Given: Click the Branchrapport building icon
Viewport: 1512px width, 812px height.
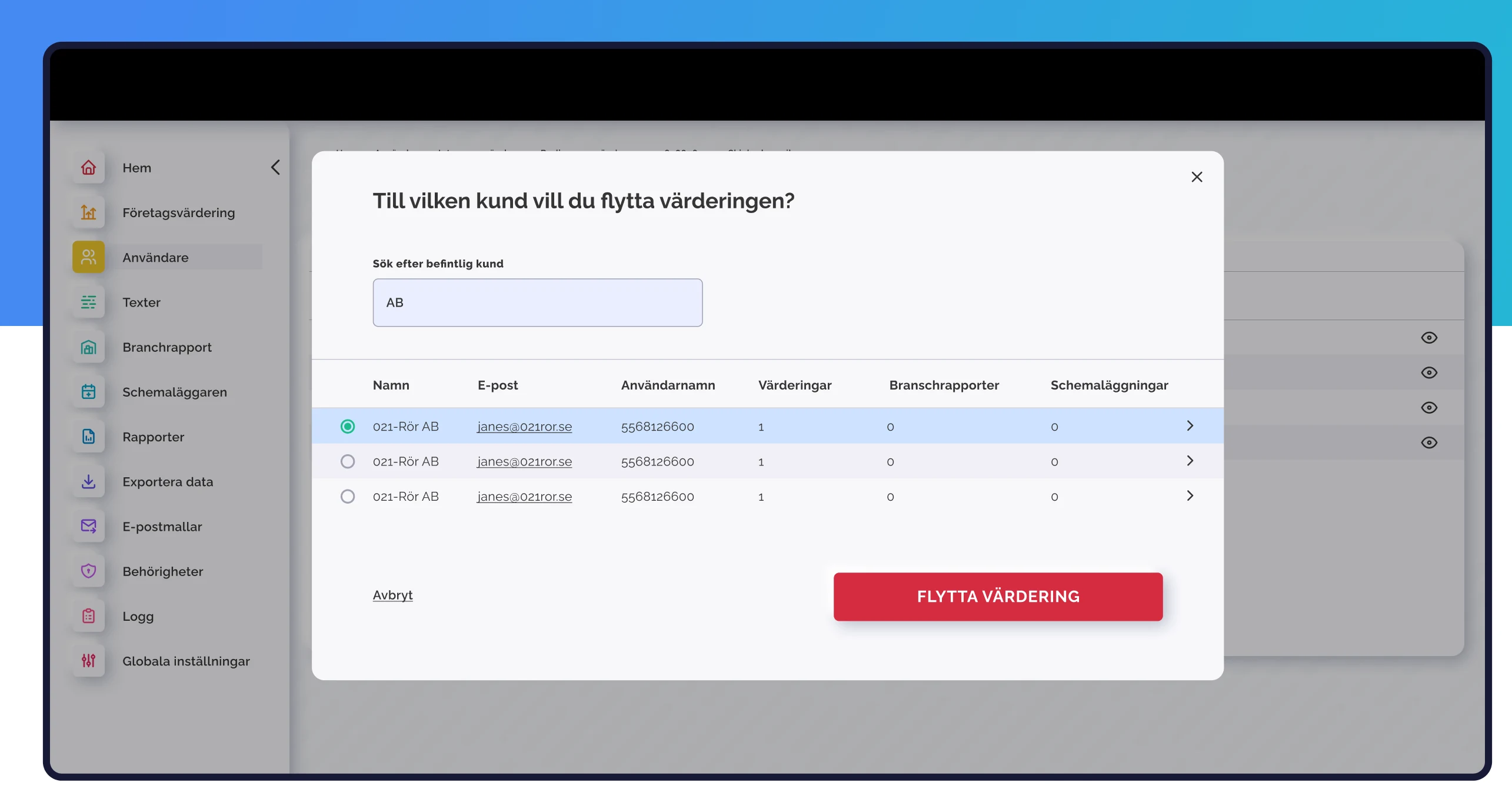Looking at the screenshot, I should (x=88, y=347).
